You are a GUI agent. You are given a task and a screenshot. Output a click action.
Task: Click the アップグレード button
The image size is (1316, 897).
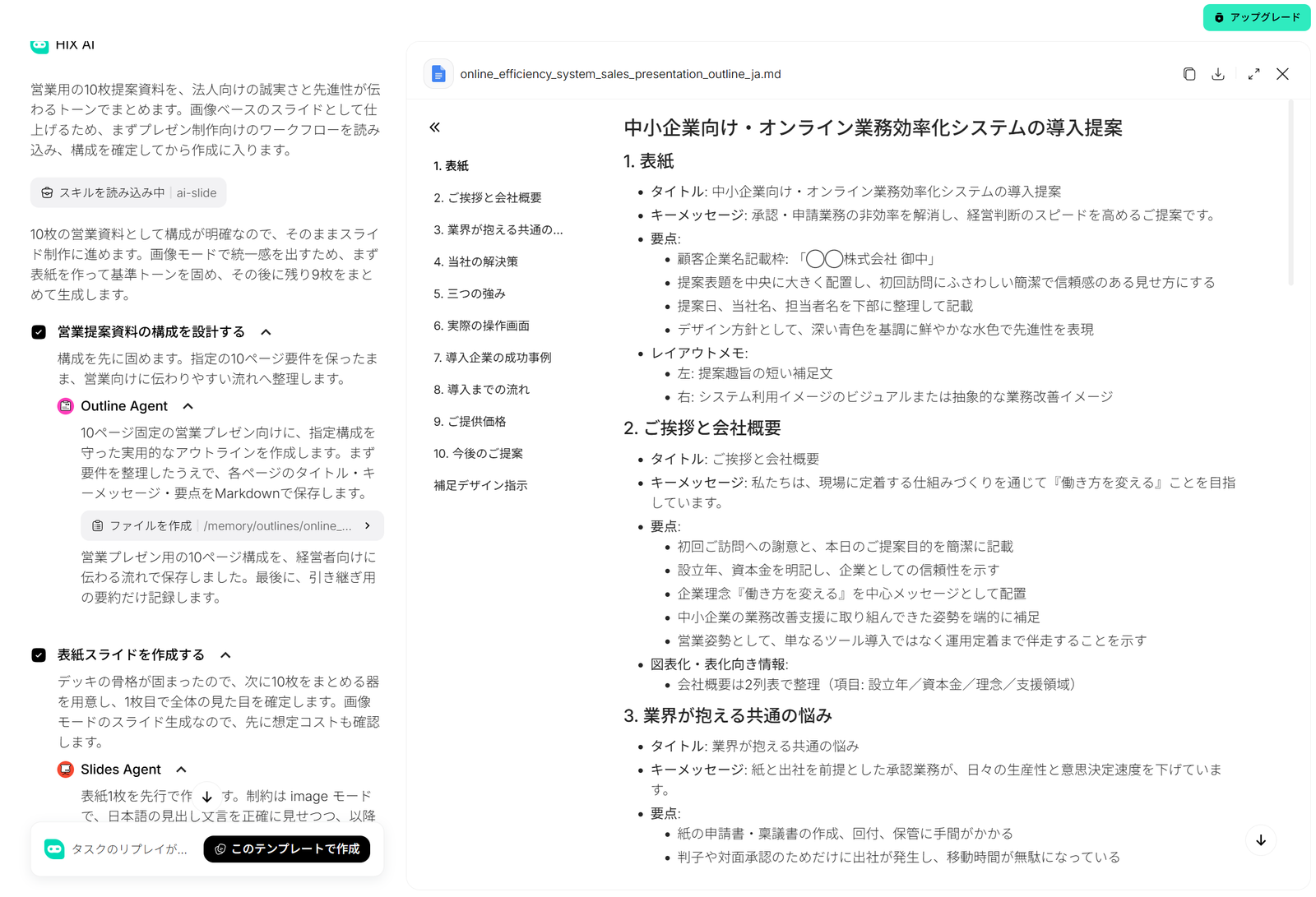click(x=1257, y=17)
